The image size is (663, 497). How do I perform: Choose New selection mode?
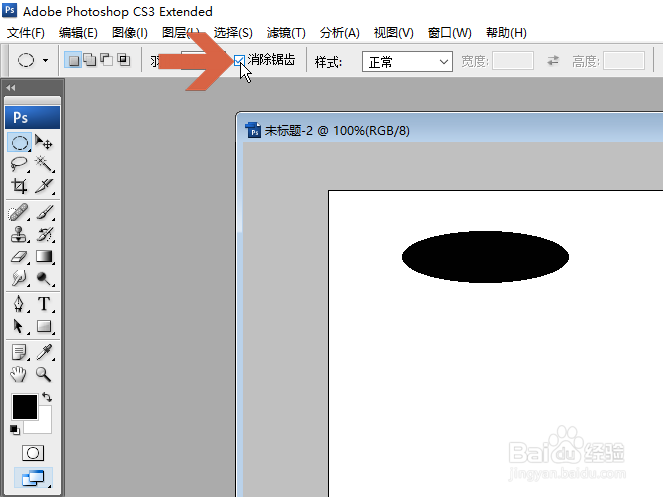click(x=74, y=60)
